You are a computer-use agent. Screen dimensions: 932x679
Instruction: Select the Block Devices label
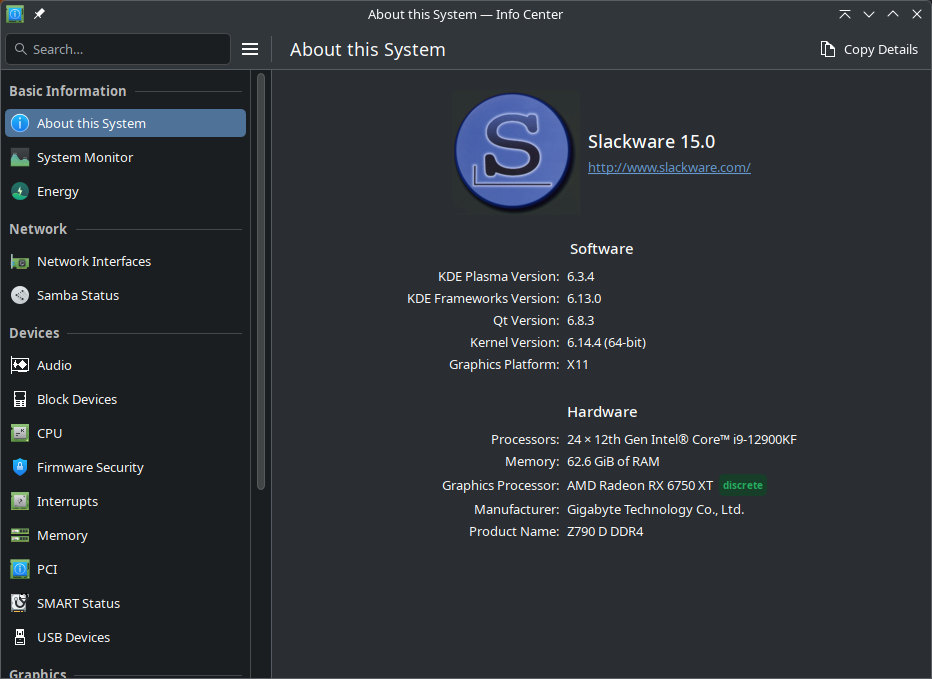pyautogui.click(x=77, y=400)
